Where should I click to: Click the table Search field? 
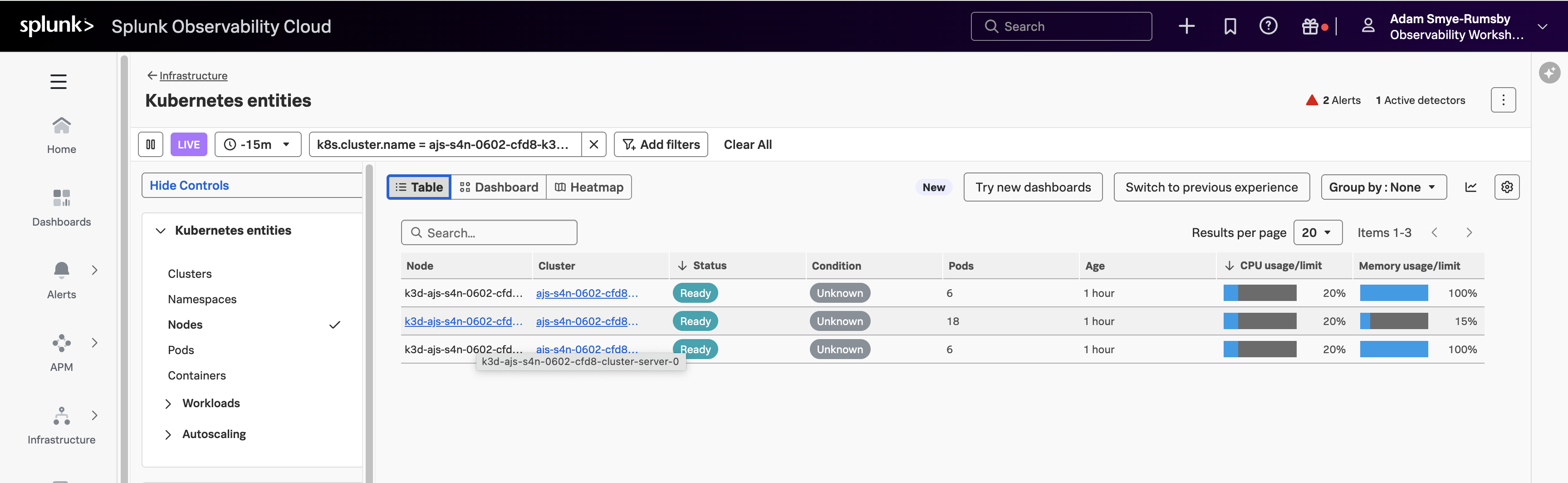489,233
